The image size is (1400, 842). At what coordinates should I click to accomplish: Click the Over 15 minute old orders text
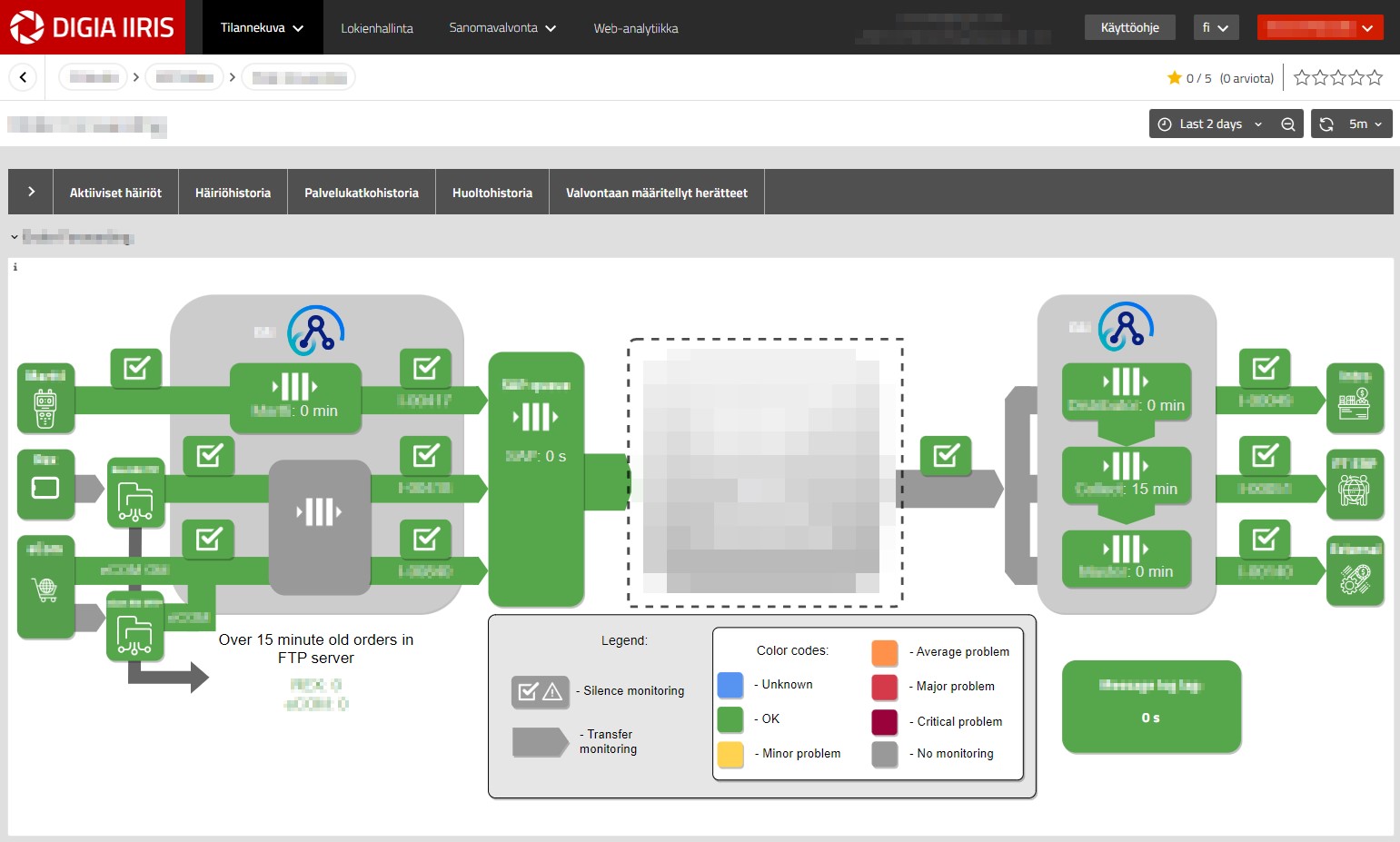(x=316, y=649)
